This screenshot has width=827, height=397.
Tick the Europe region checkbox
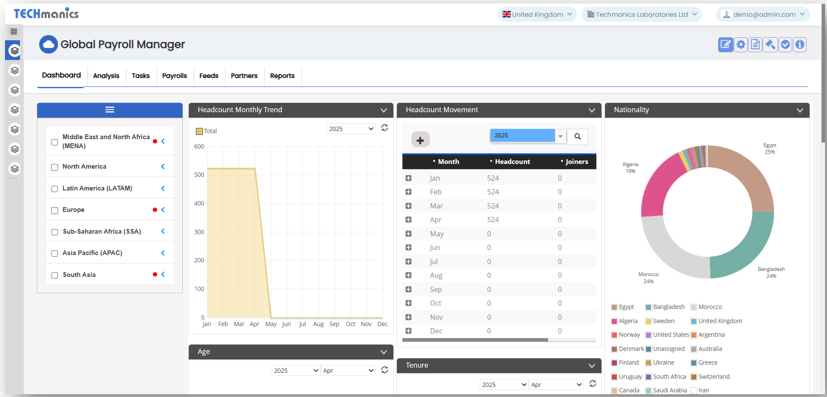(x=54, y=210)
